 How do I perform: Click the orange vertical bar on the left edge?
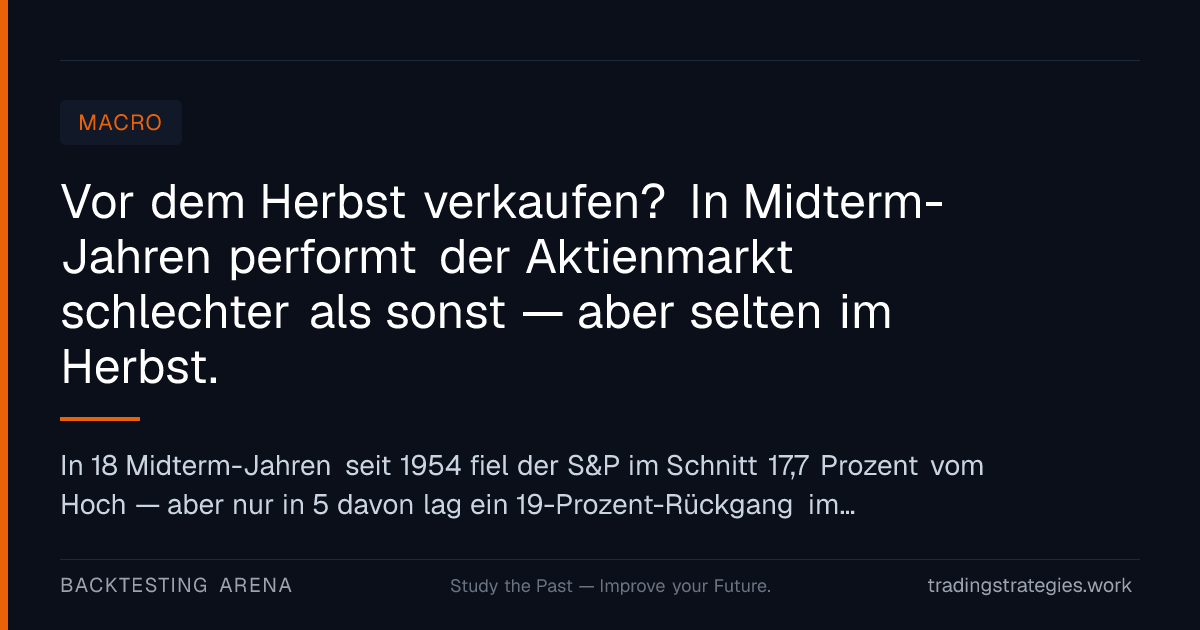[x=3, y=315]
